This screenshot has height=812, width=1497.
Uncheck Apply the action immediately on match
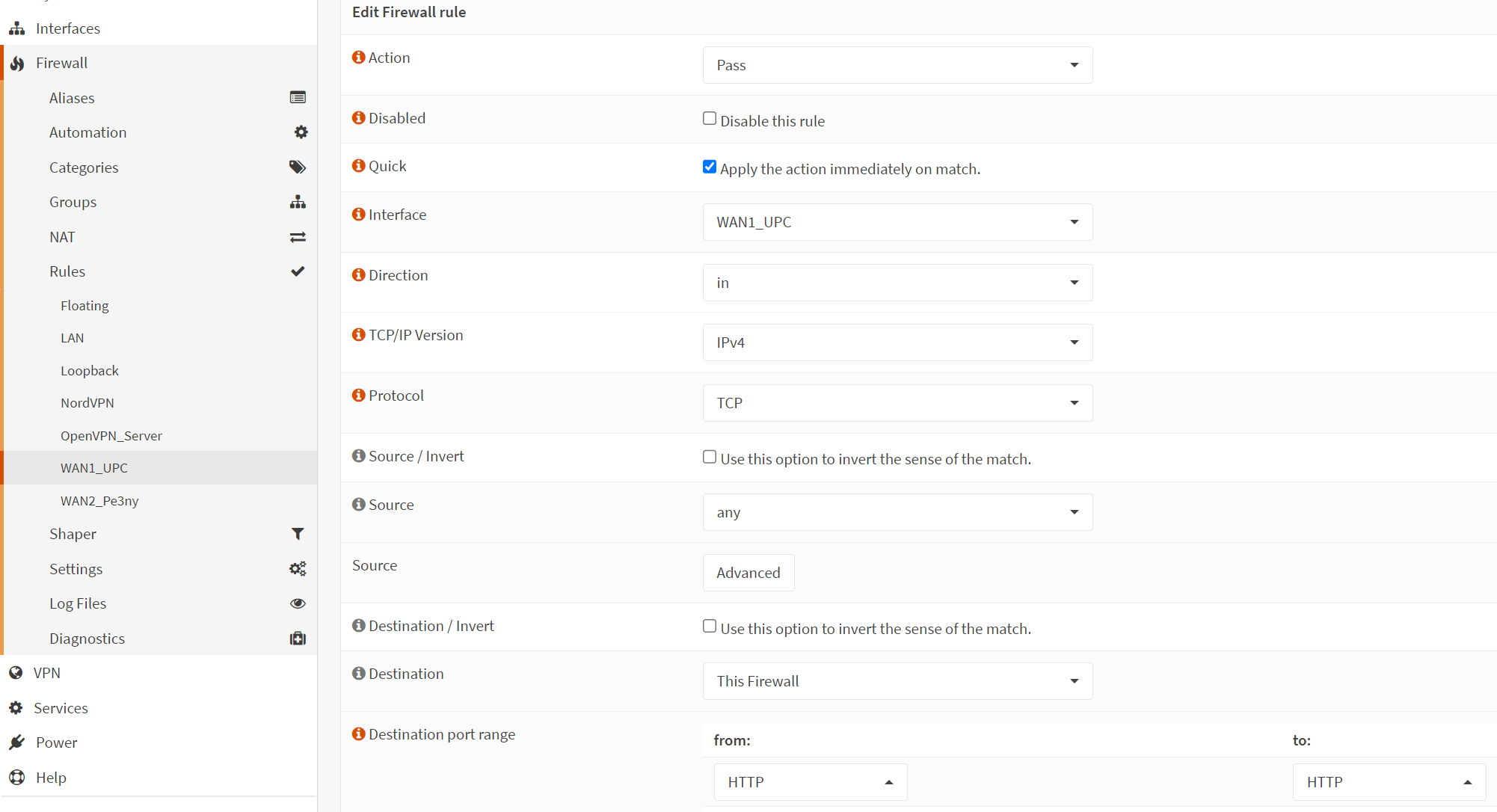[x=709, y=166]
